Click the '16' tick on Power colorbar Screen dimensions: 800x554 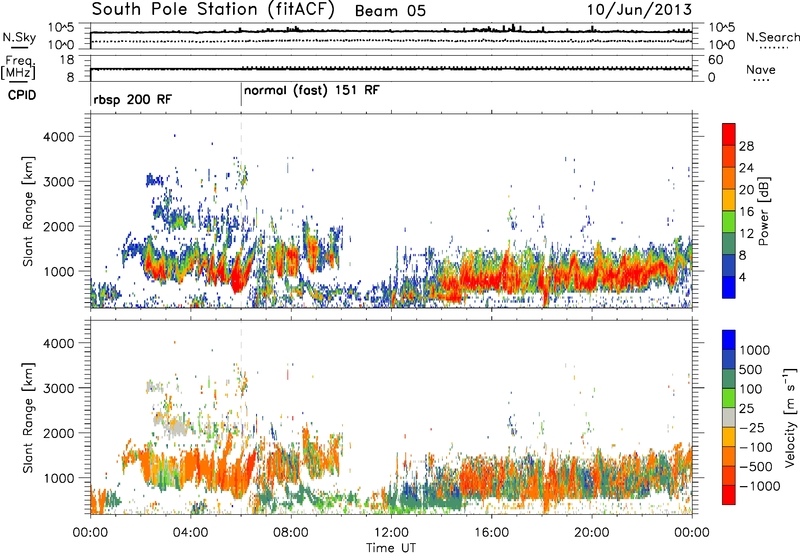746,212
